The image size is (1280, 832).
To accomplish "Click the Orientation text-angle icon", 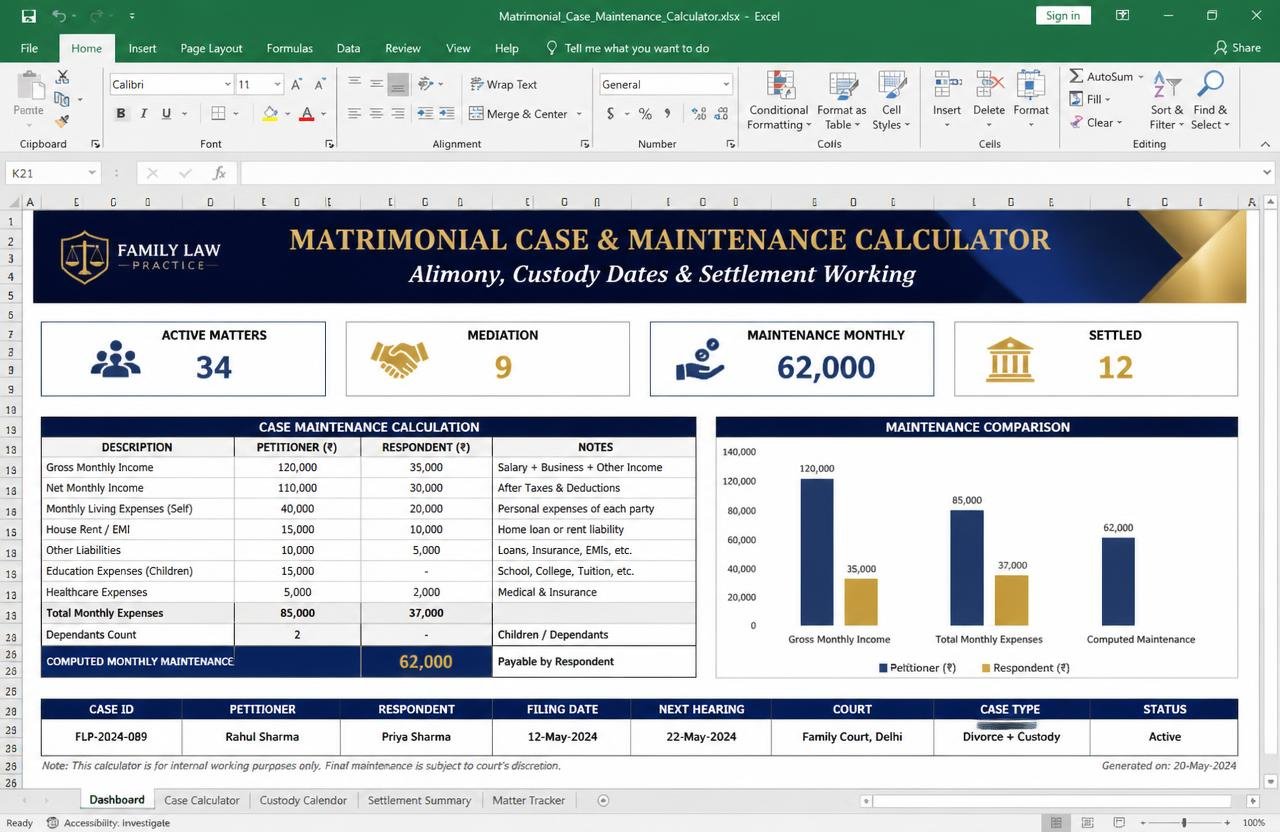I will coord(426,84).
